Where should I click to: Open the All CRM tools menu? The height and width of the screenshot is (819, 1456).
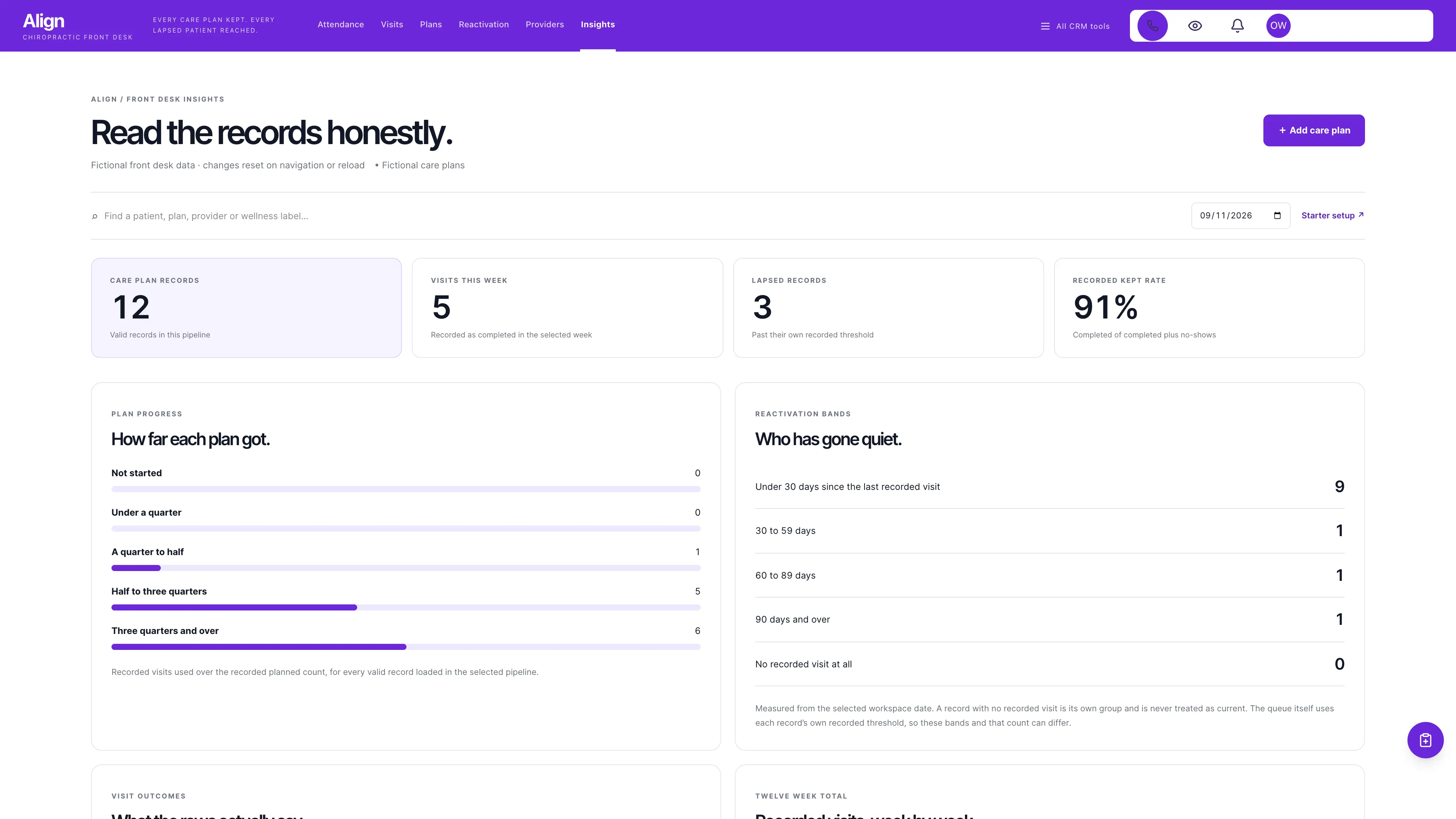[1075, 26]
